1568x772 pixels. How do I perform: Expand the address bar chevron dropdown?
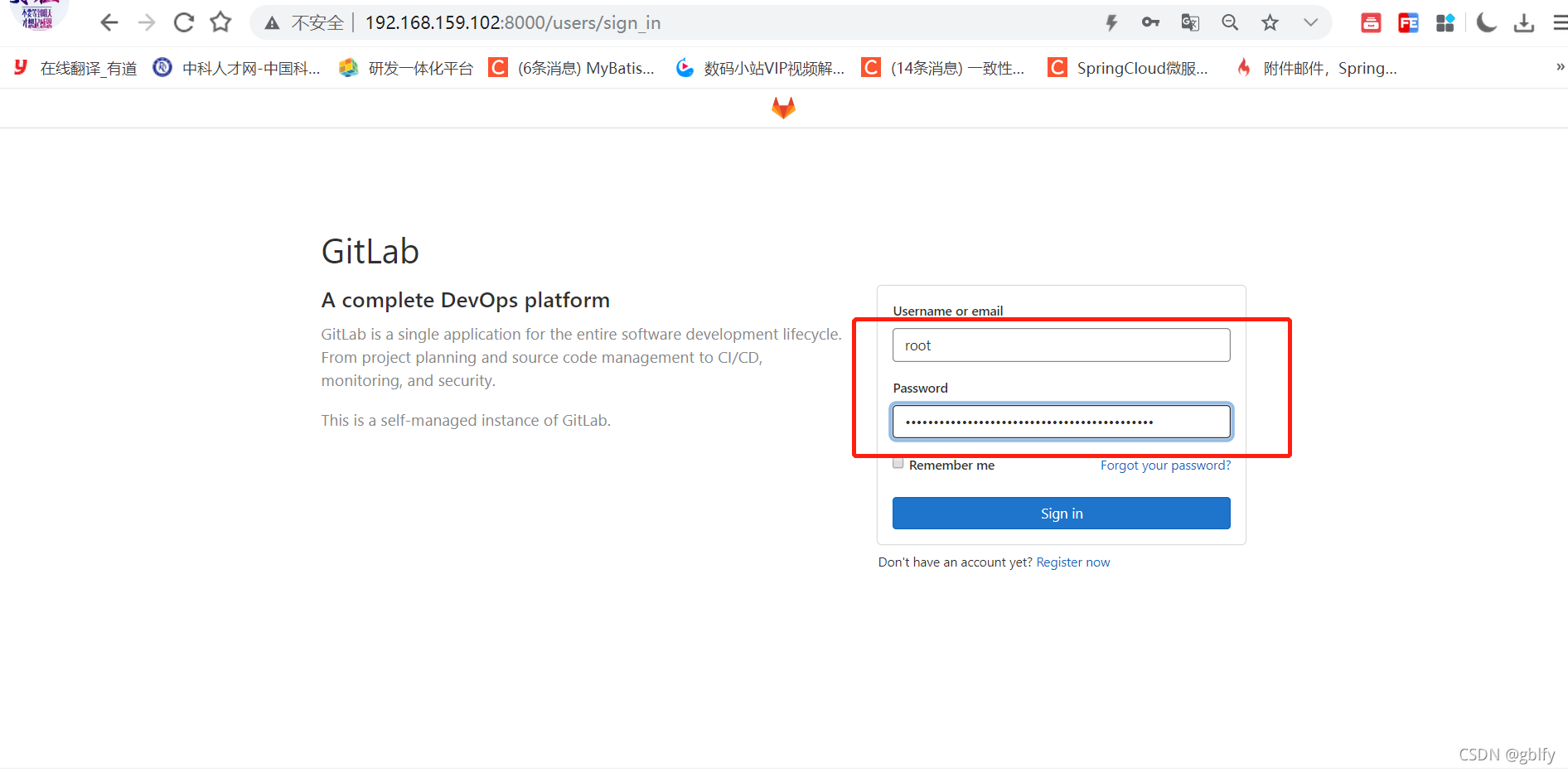[x=1309, y=22]
